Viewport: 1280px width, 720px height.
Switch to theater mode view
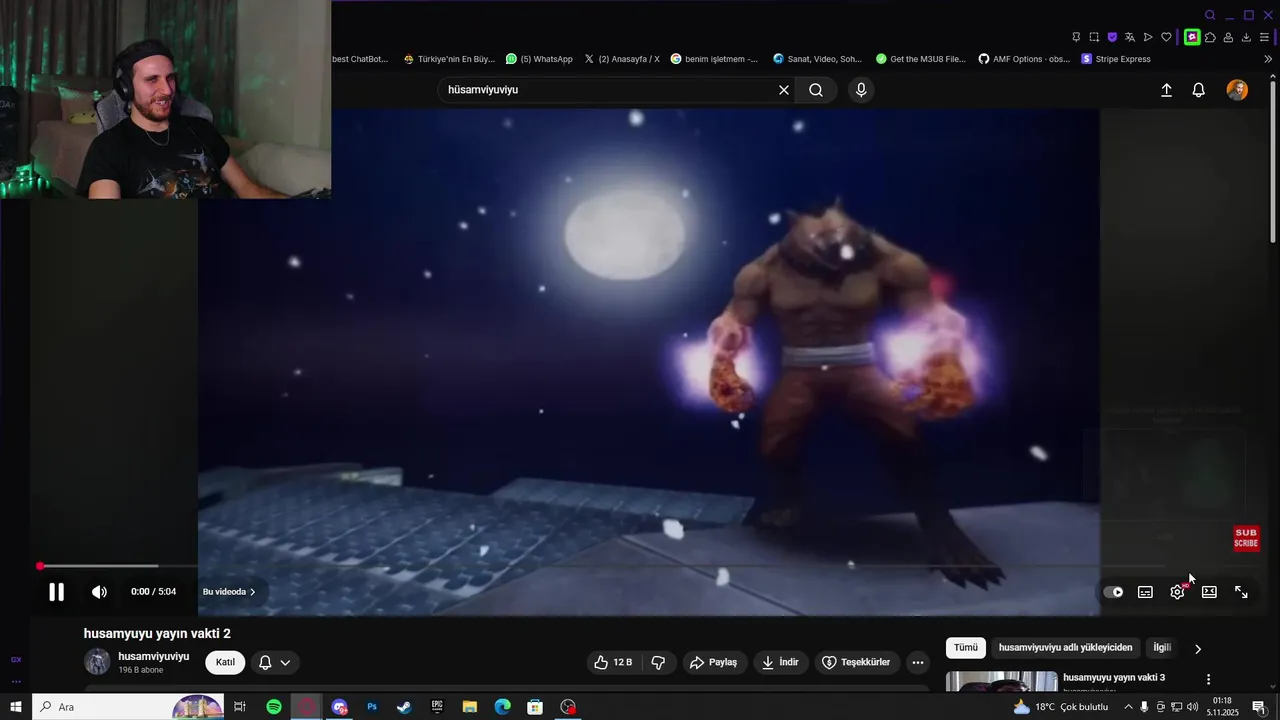click(1209, 592)
